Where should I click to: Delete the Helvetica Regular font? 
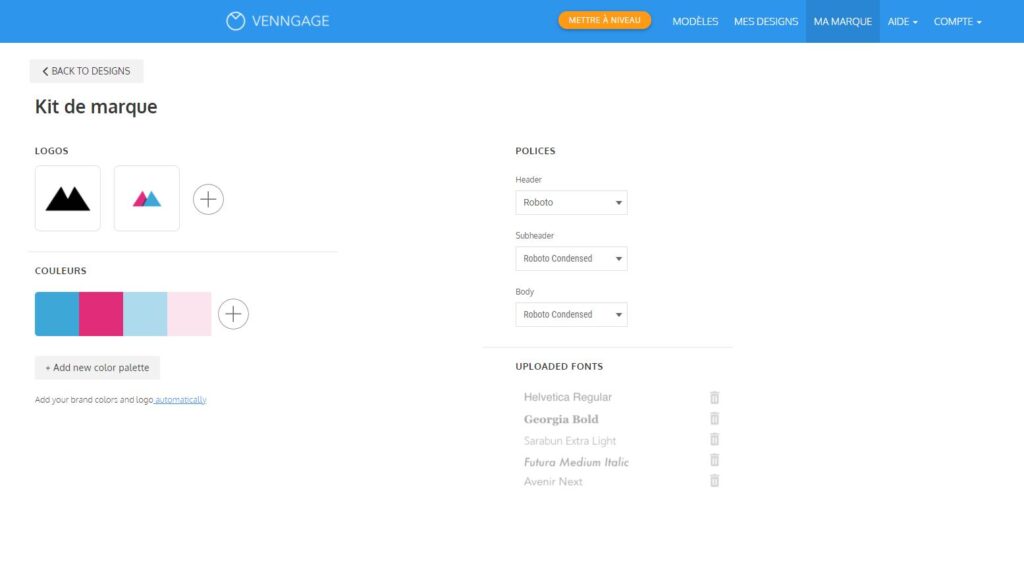coord(714,397)
